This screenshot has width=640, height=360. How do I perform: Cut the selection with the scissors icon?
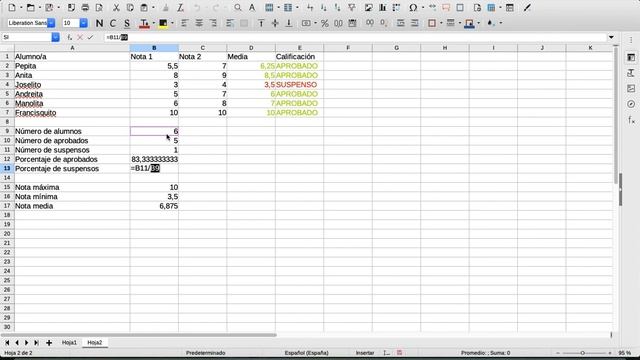pyautogui.click(x=116, y=8)
